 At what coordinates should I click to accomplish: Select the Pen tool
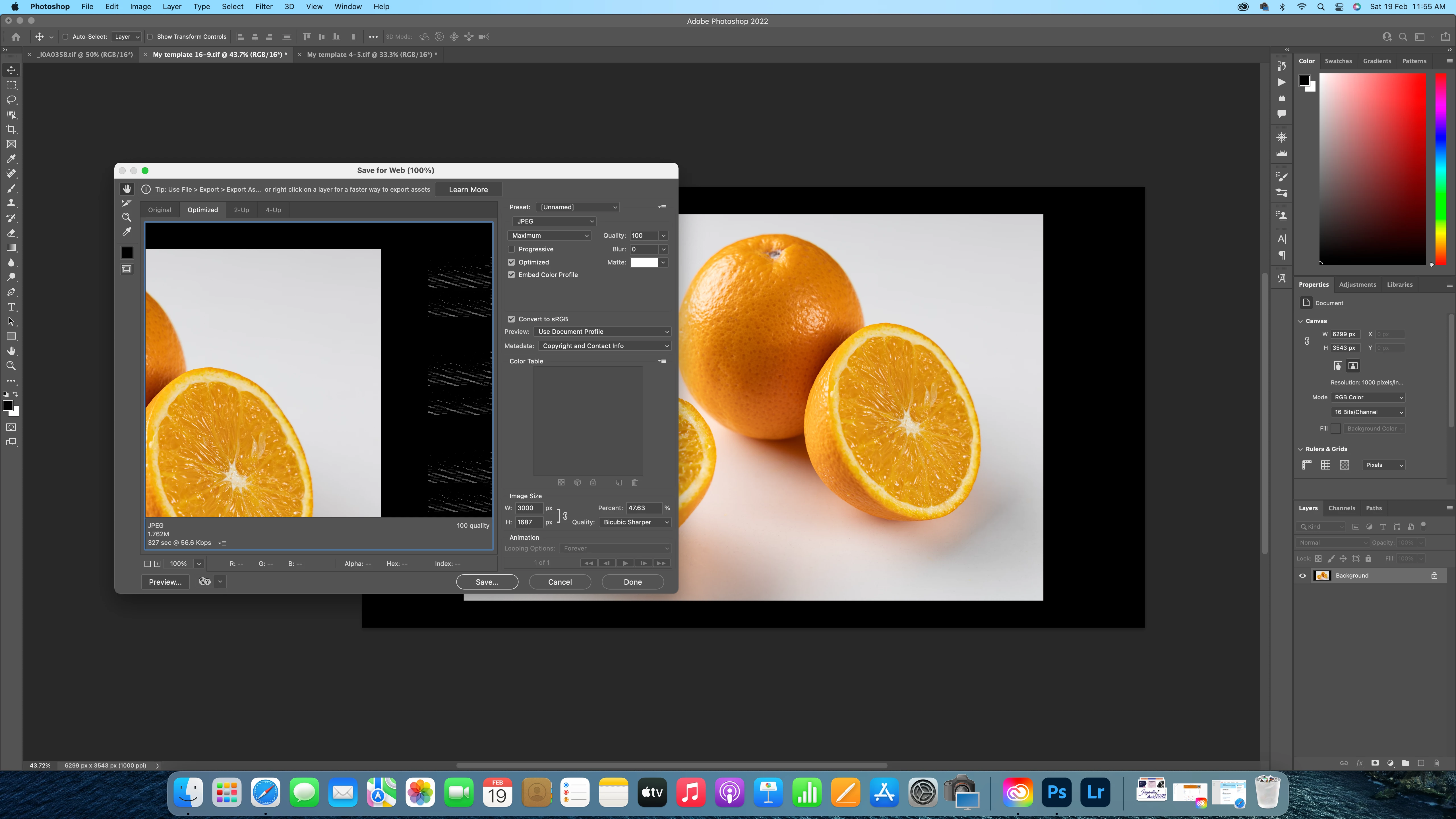[x=11, y=292]
